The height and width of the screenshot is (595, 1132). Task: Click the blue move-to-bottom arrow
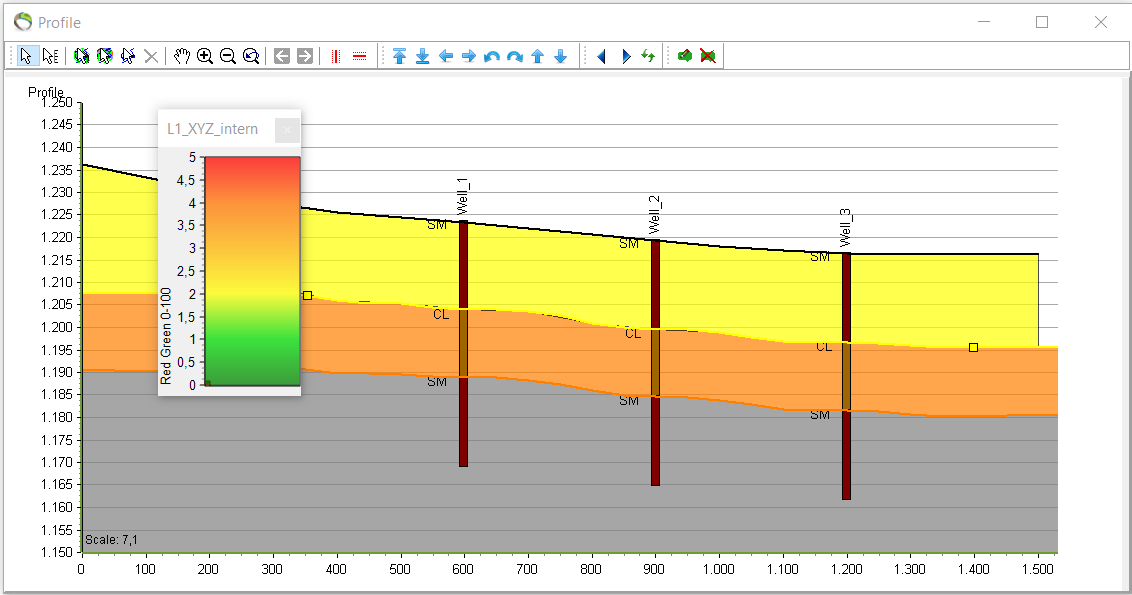422,56
